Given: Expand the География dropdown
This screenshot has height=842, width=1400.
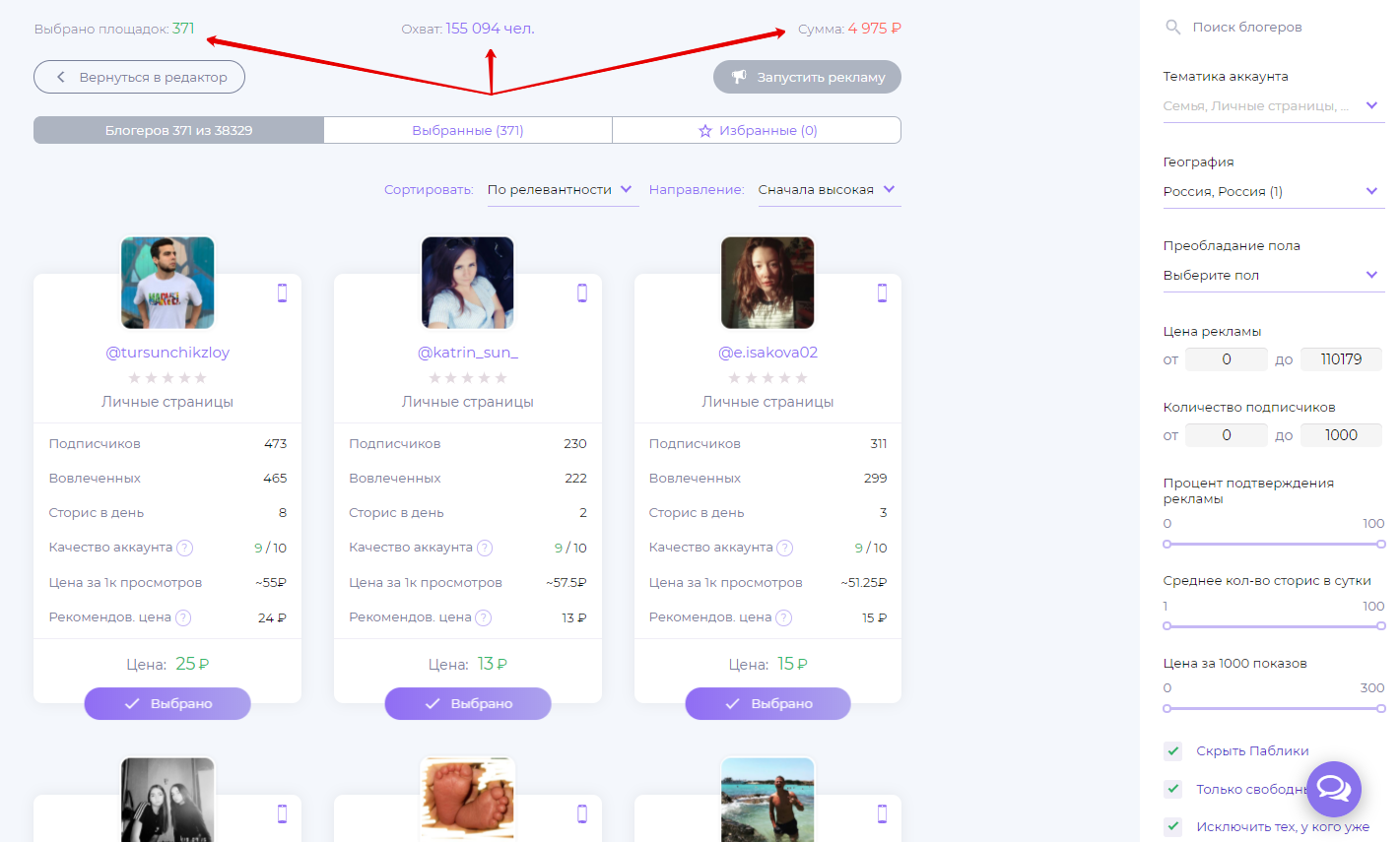Looking at the screenshot, I should coord(1273,192).
